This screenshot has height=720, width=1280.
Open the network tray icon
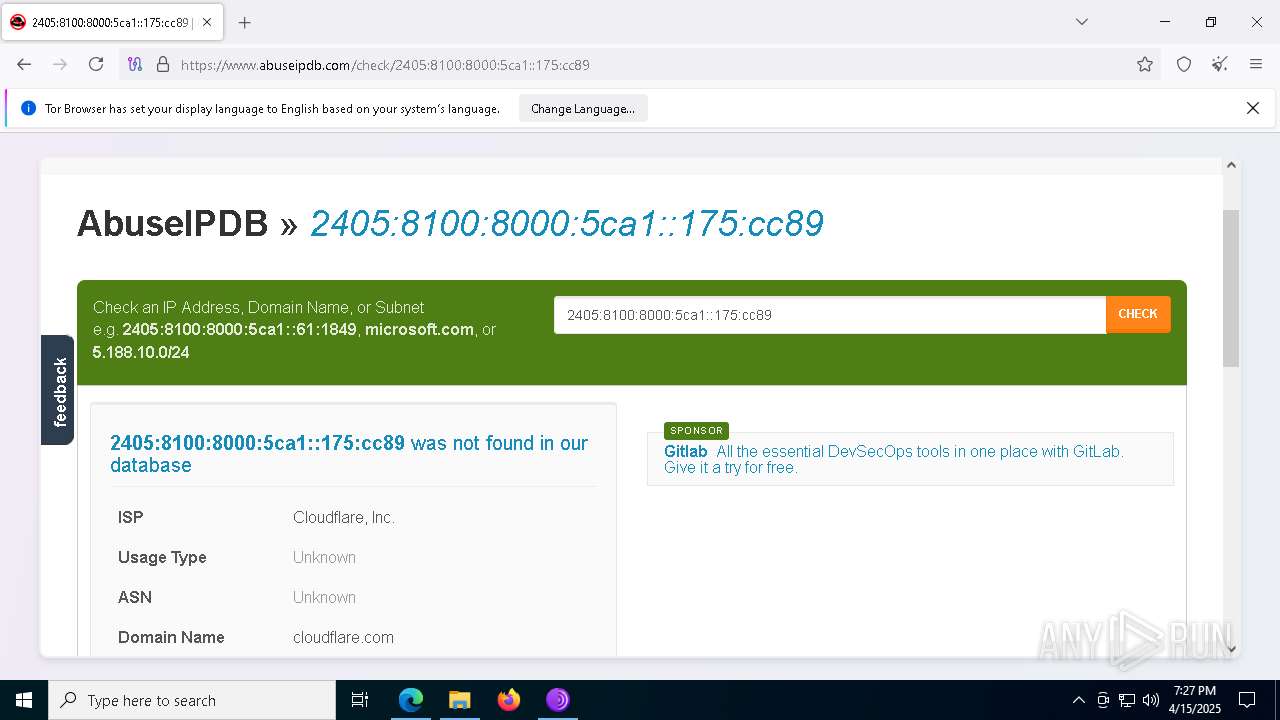coord(1127,700)
